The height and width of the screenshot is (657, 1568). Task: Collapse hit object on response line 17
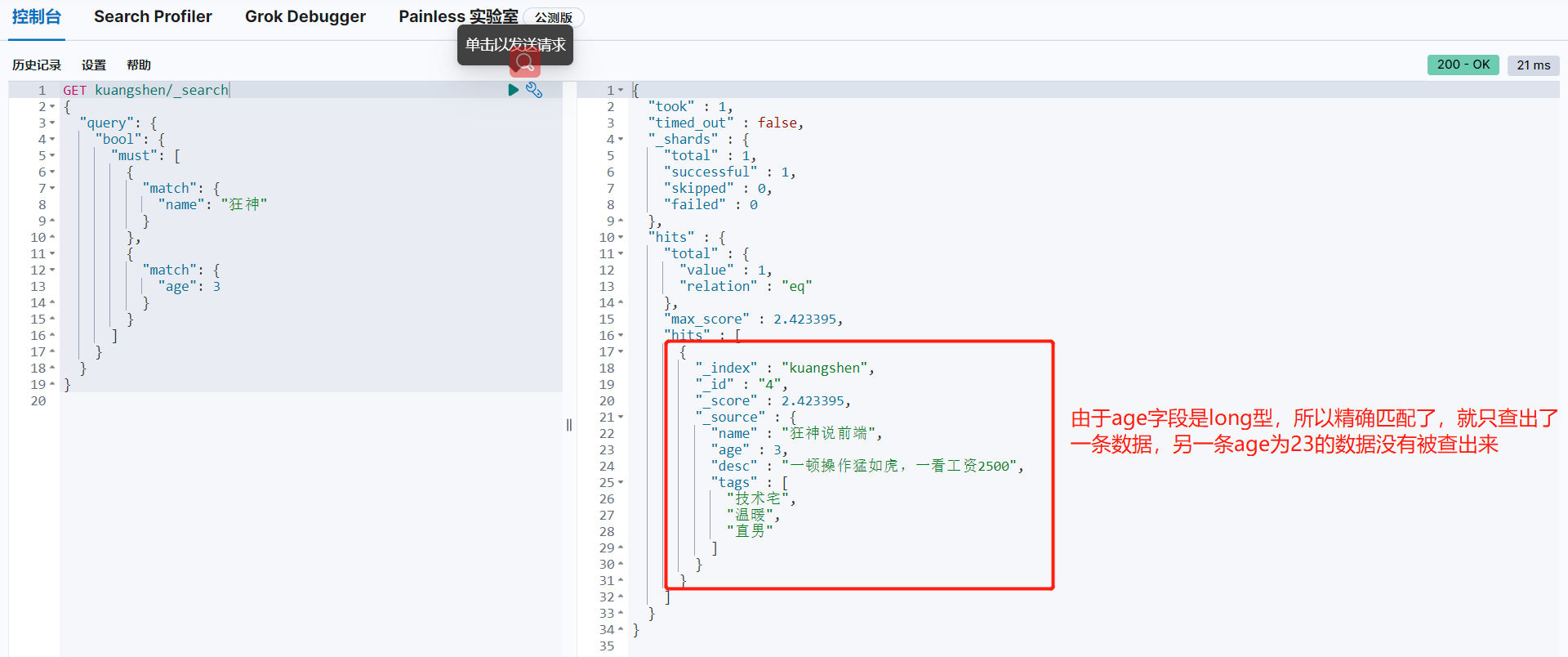click(621, 351)
